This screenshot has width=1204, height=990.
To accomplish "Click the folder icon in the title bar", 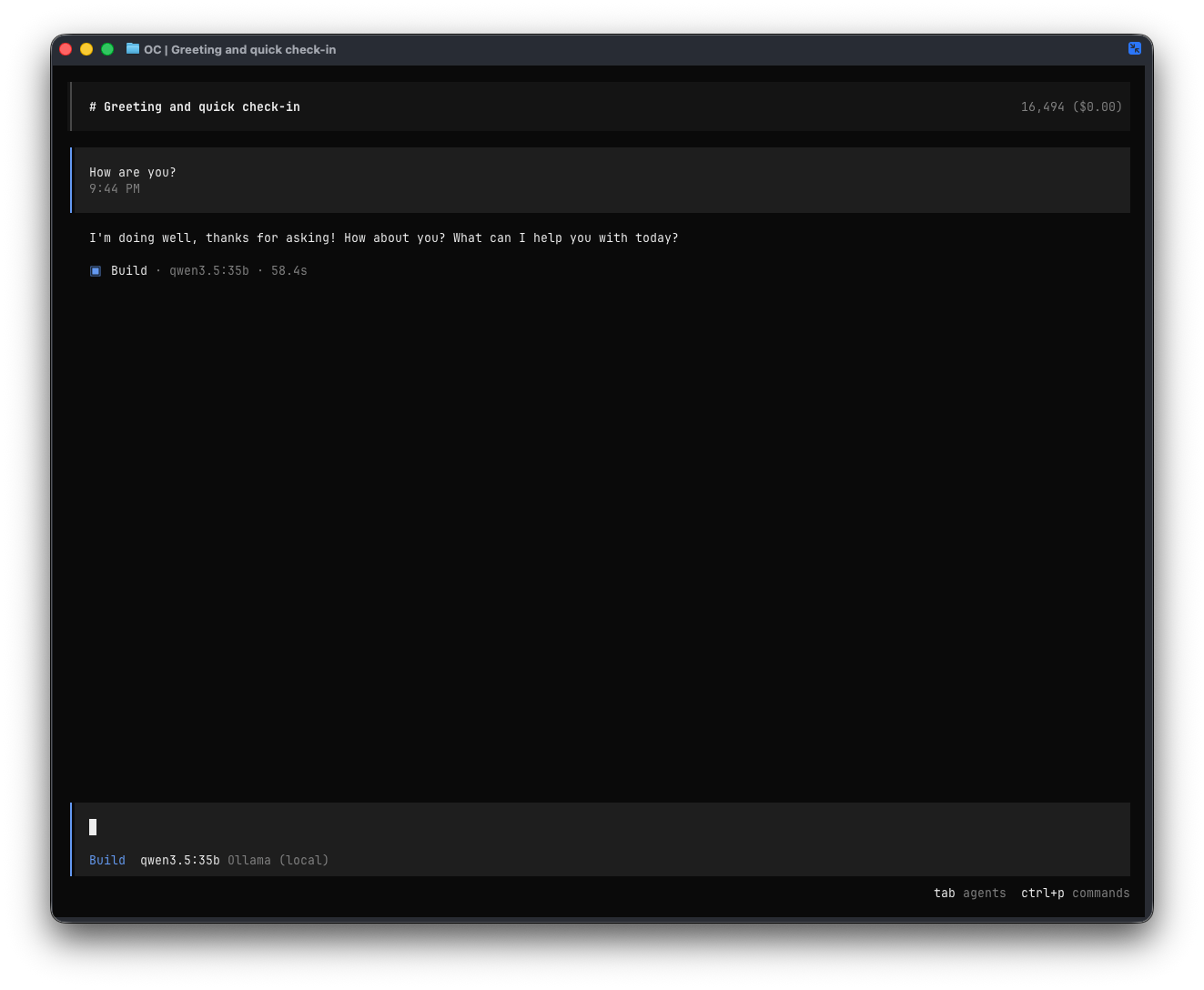I will click(133, 49).
